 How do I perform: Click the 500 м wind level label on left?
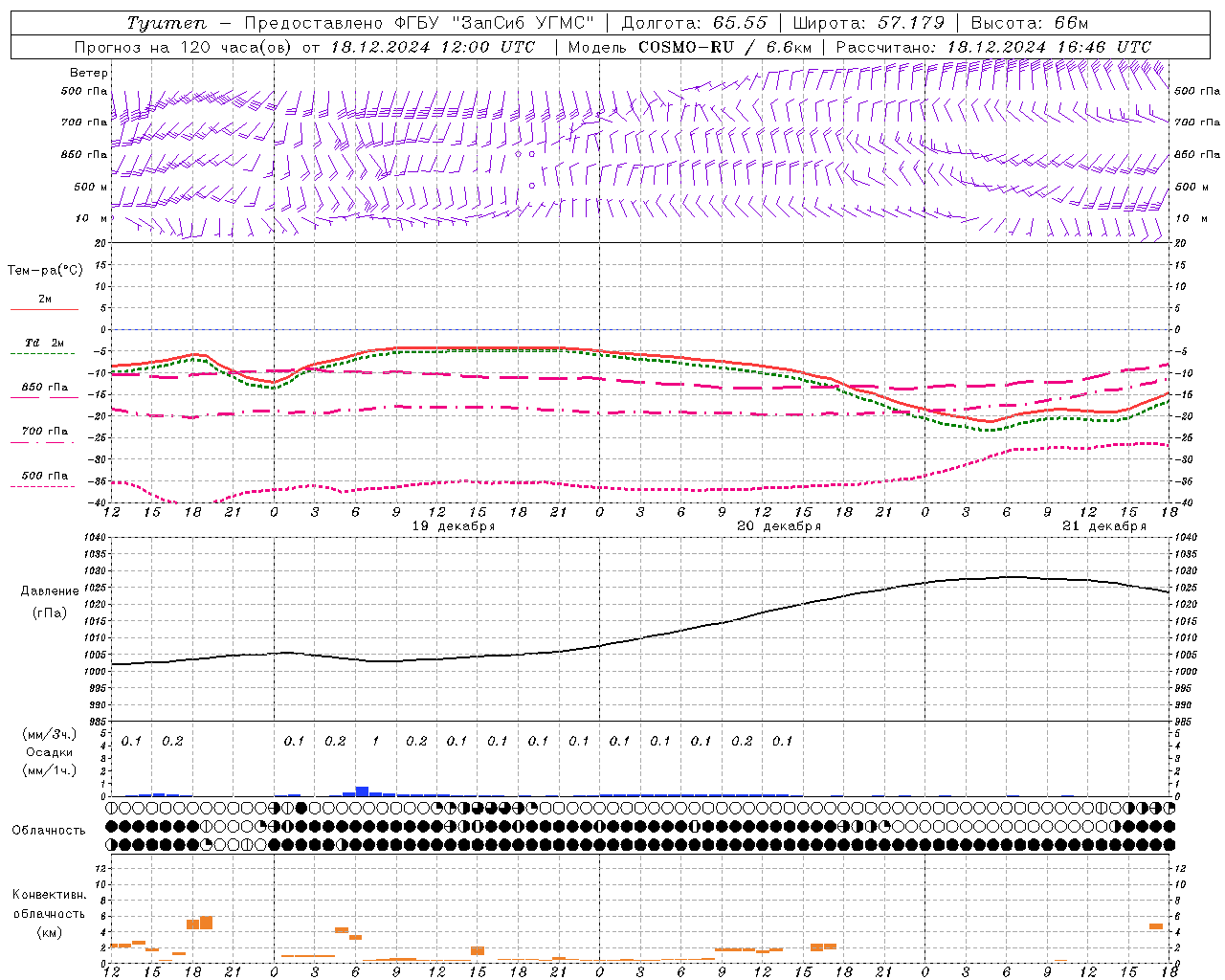(92, 187)
